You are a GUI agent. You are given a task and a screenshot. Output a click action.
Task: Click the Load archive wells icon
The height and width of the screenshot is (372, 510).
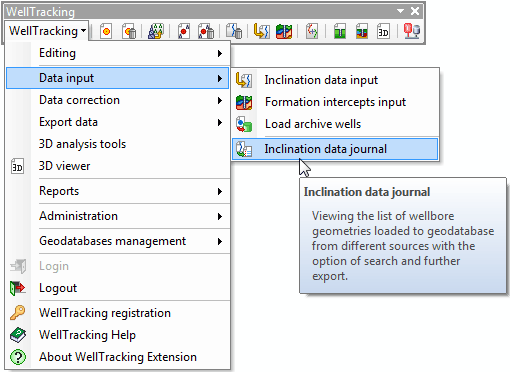click(x=244, y=124)
